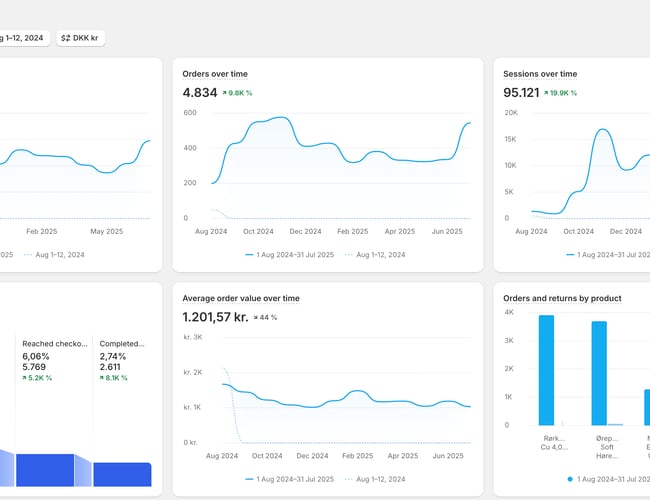The image size is (650, 500).
Task: Open the Orders over time report
Action: pyautogui.click(x=215, y=74)
